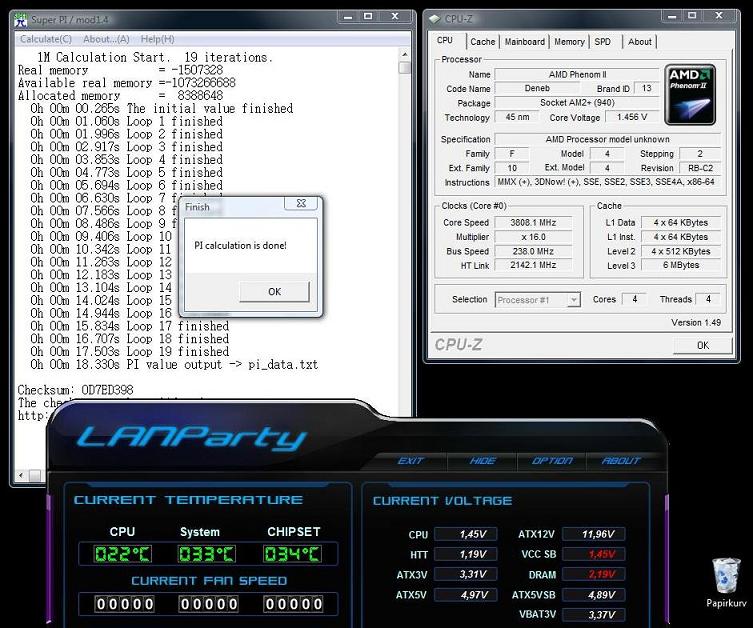This screenshot has width=753, height=628.
Task: Click EXIT in LANParty utility
Action: pyautogui.click(x=410, y=461)
